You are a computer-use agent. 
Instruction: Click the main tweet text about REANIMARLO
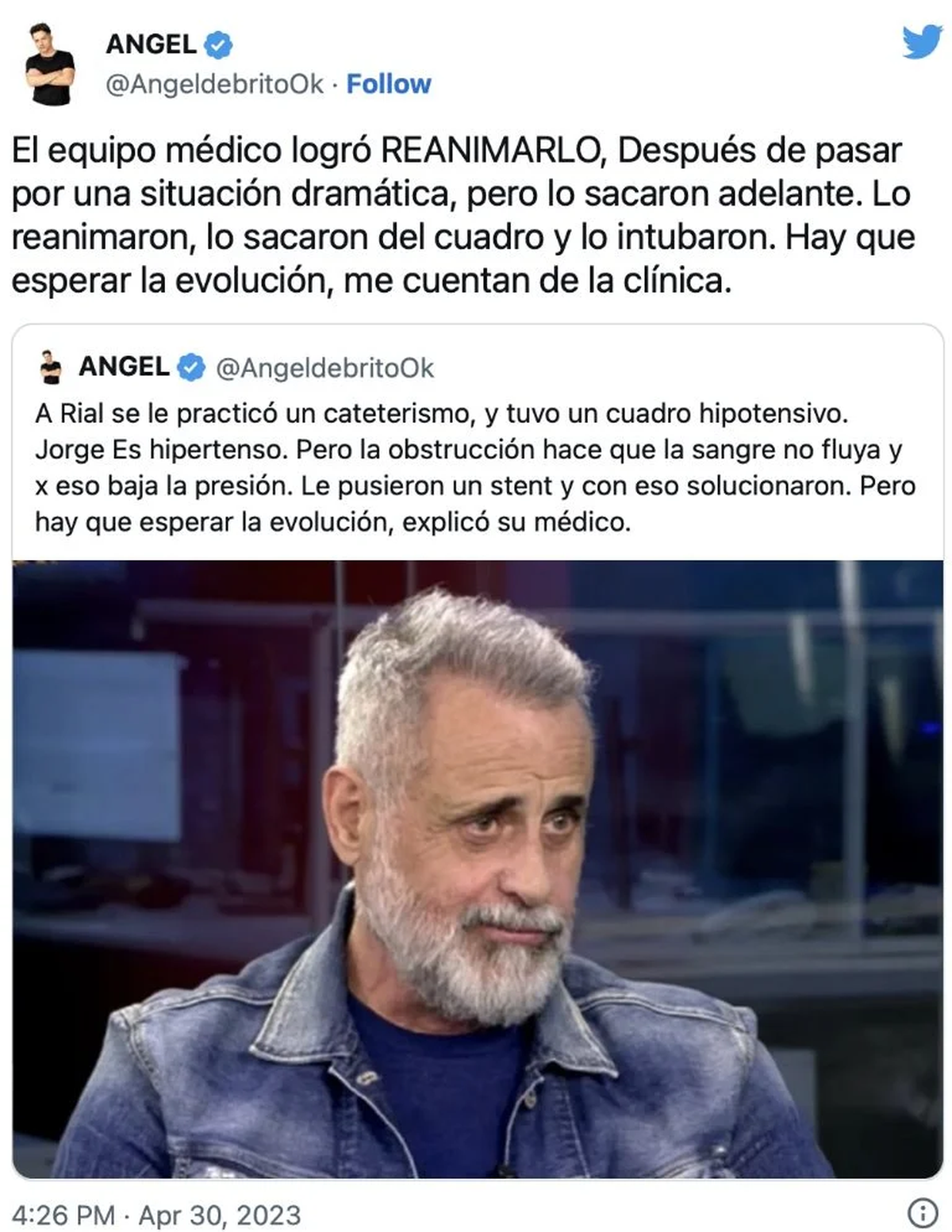tap(463, 215)
